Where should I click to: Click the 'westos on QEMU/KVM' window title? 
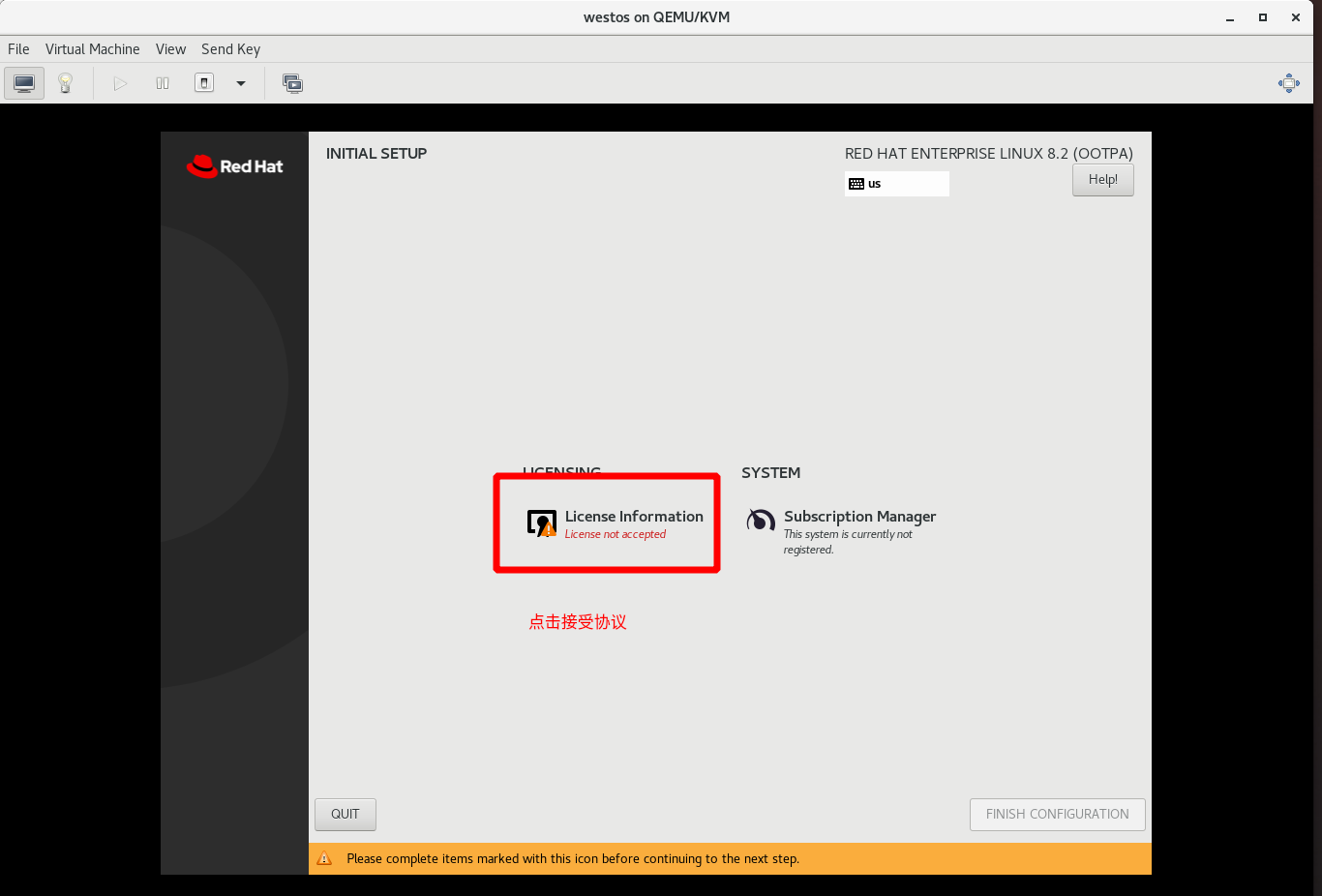tap(657, 17)
